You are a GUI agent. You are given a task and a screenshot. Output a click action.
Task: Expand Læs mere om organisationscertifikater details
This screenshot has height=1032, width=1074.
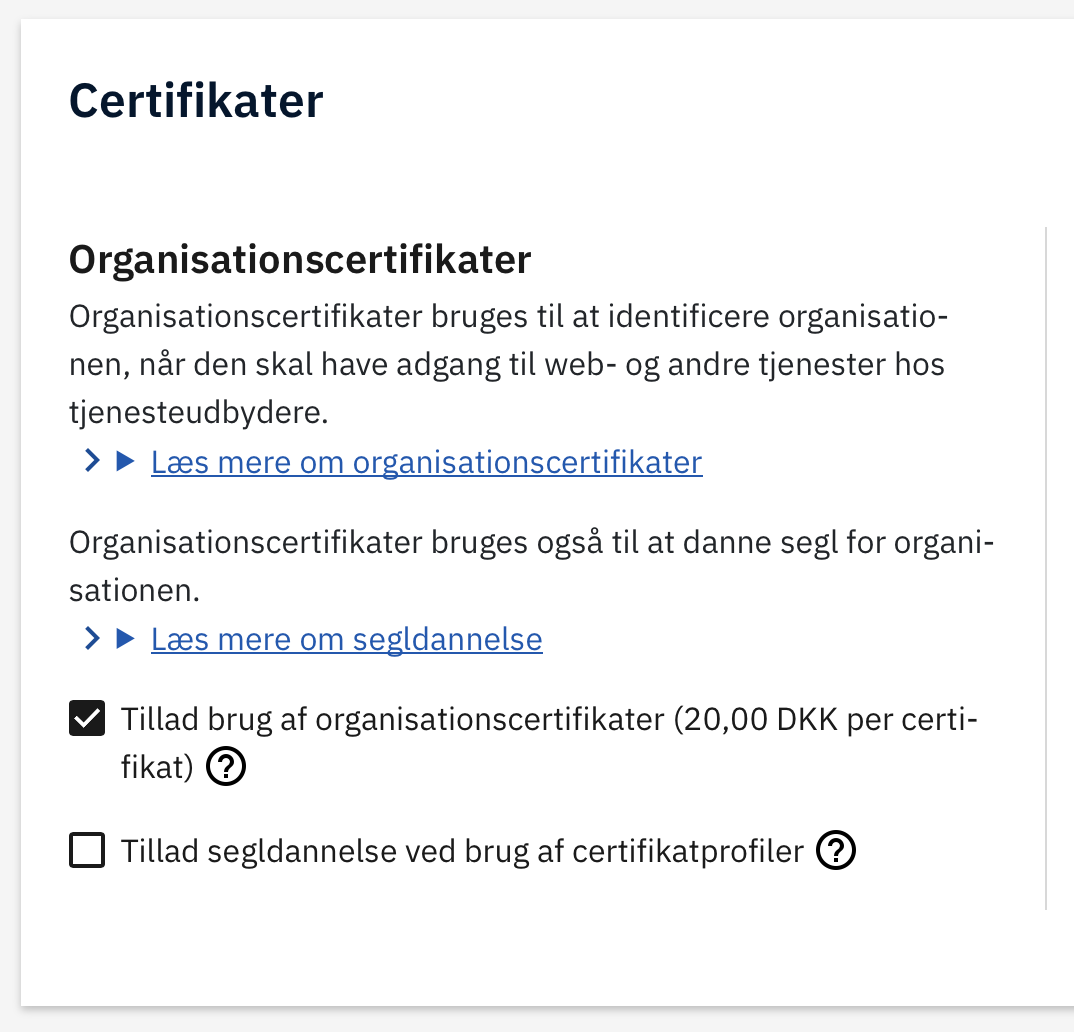[x=426, y=463]
